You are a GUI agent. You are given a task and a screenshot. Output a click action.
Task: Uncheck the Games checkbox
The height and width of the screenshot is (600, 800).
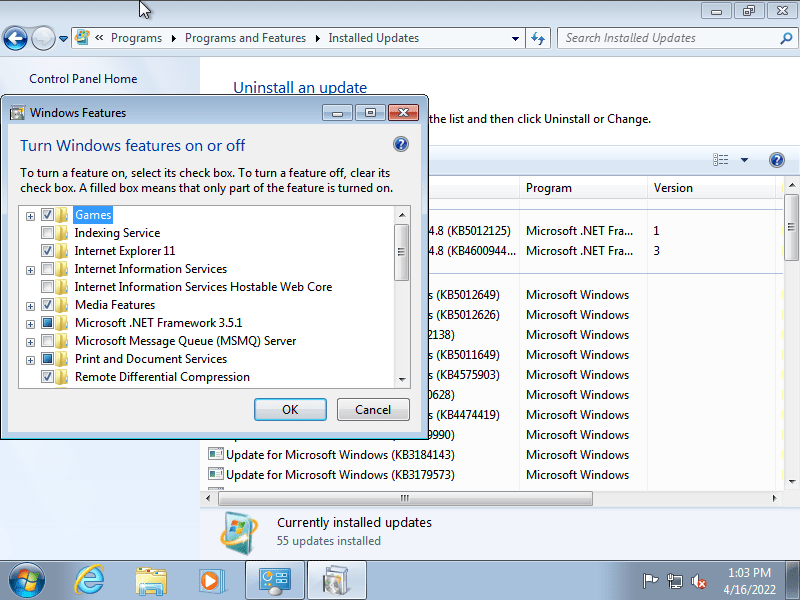pos(47,215)
